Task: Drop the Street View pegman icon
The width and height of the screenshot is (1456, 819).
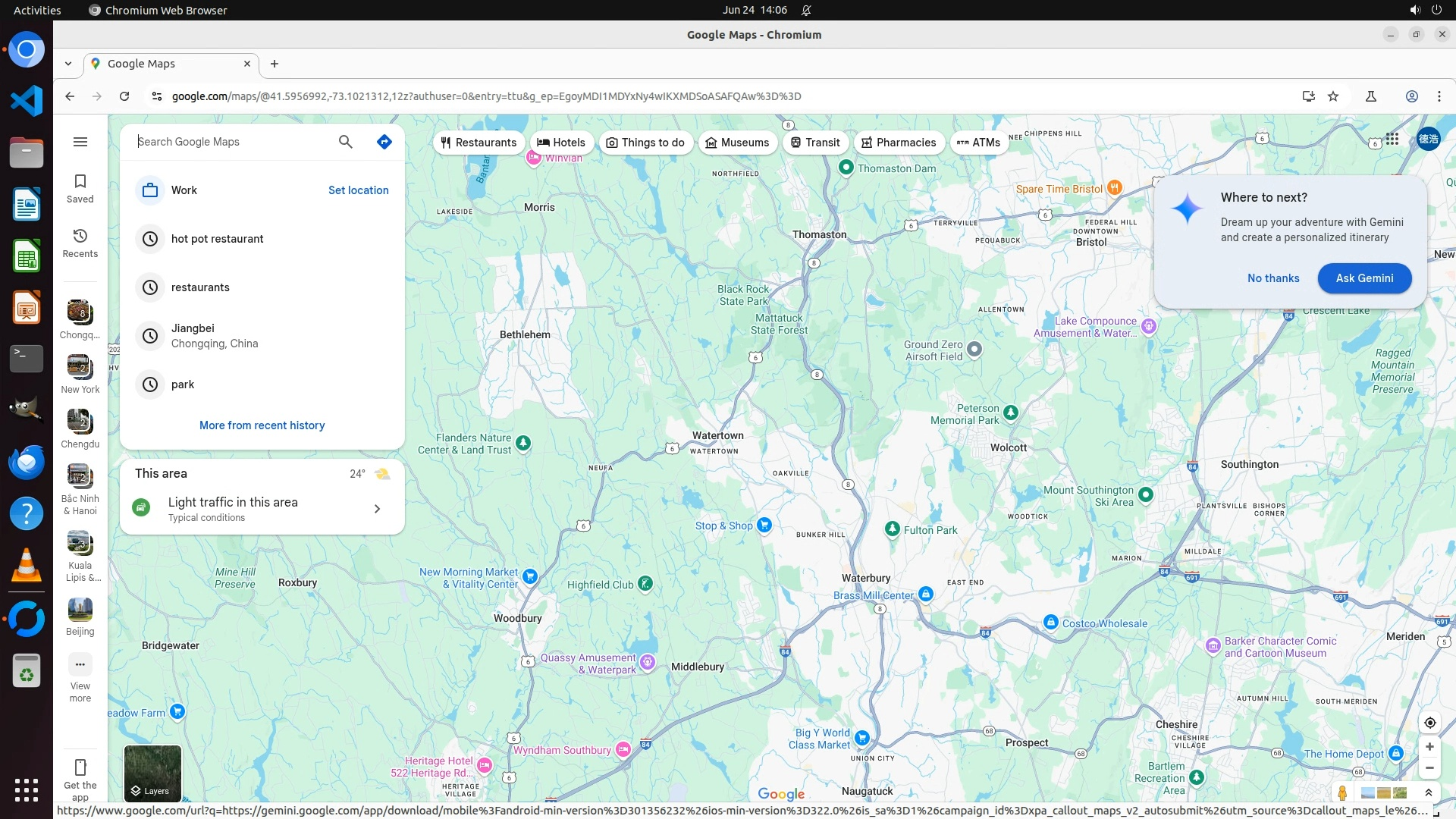Action: [1342, 793]
